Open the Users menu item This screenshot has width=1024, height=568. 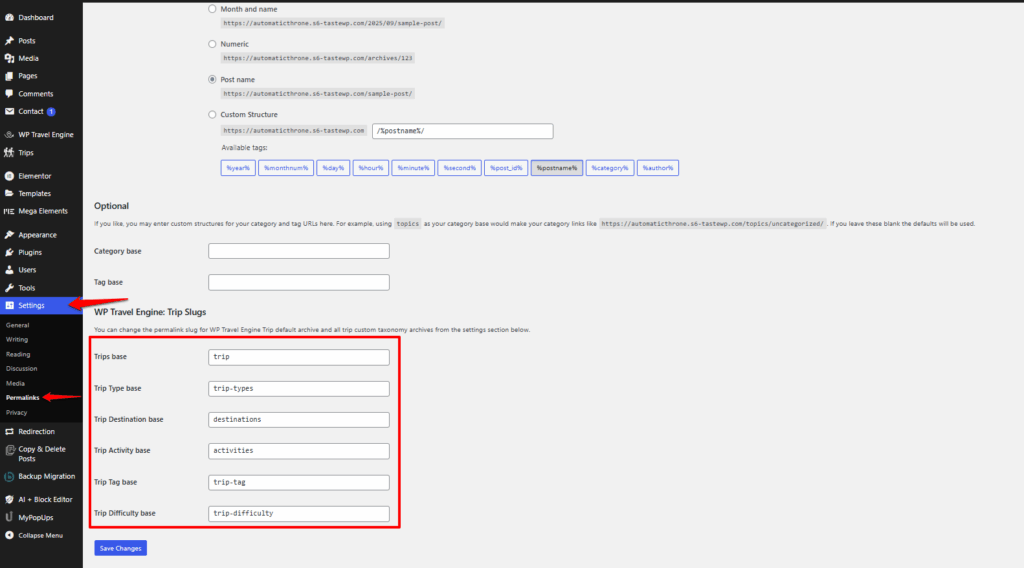[28, 269]
